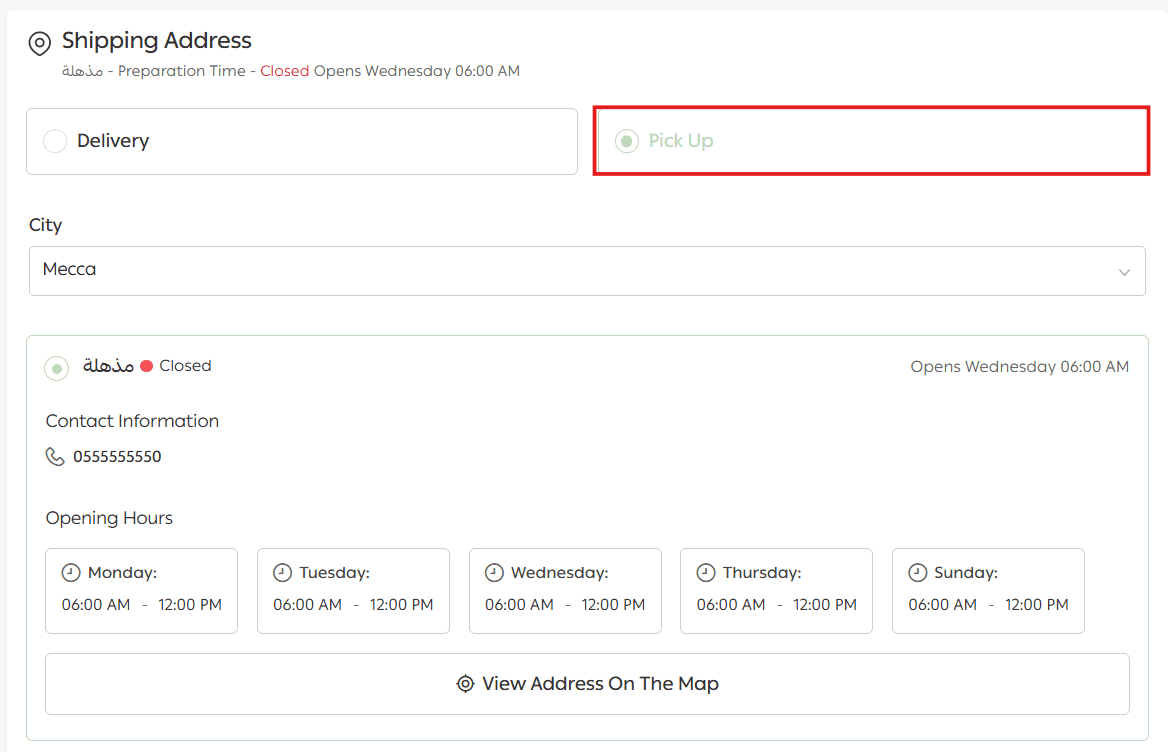The height and width of the screenshot is (752, 1168).
Task: Click the clock icon next to Thursday
Action: 706,573
